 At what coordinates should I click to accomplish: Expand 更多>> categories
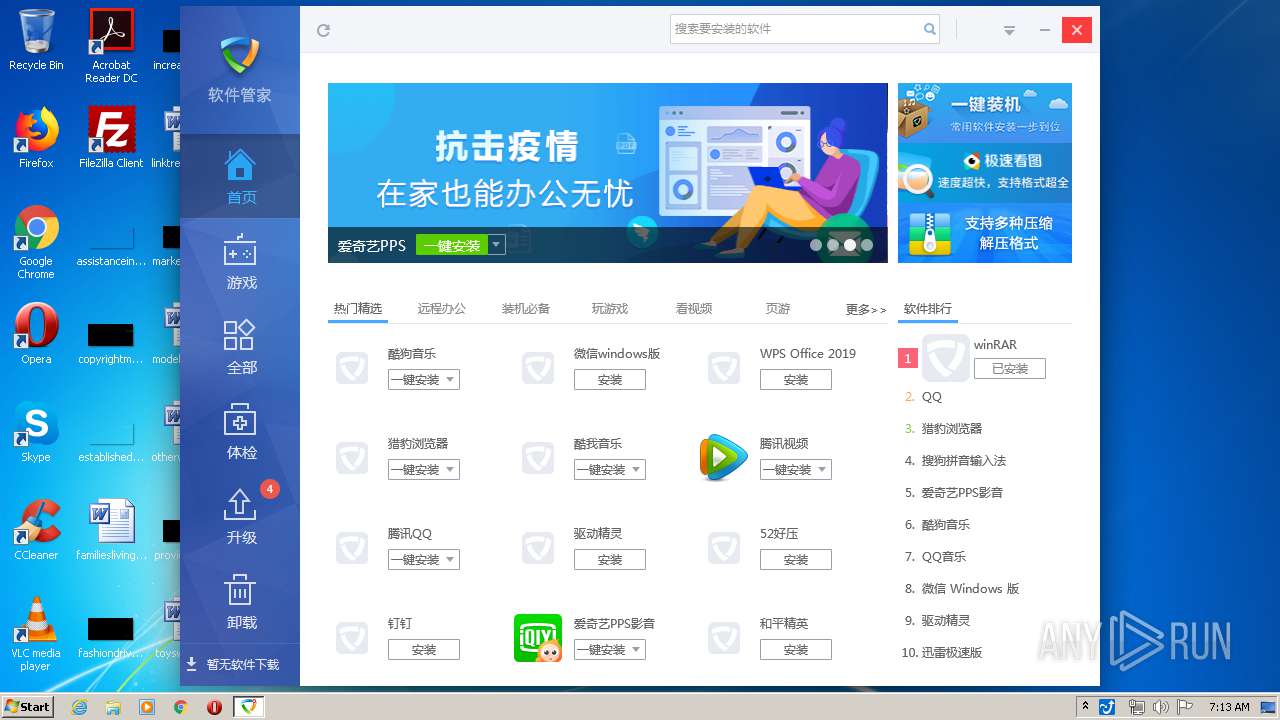[866, 310]
